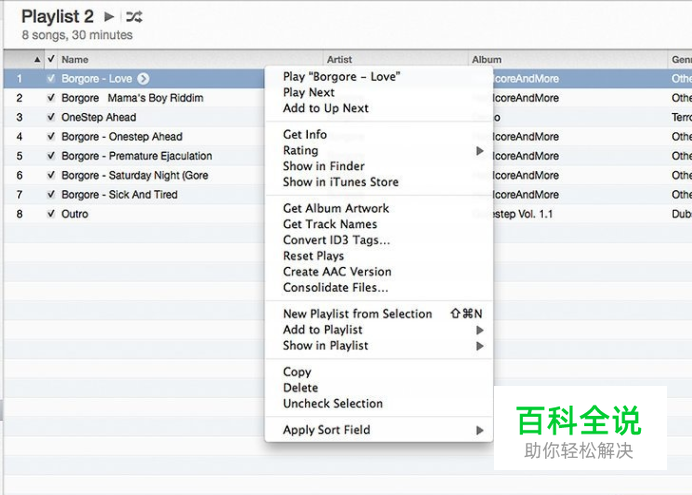The height and width of the screenshot is (495, 692).
Task: Select Uncheck Selection
Action: tap(379, 404)
